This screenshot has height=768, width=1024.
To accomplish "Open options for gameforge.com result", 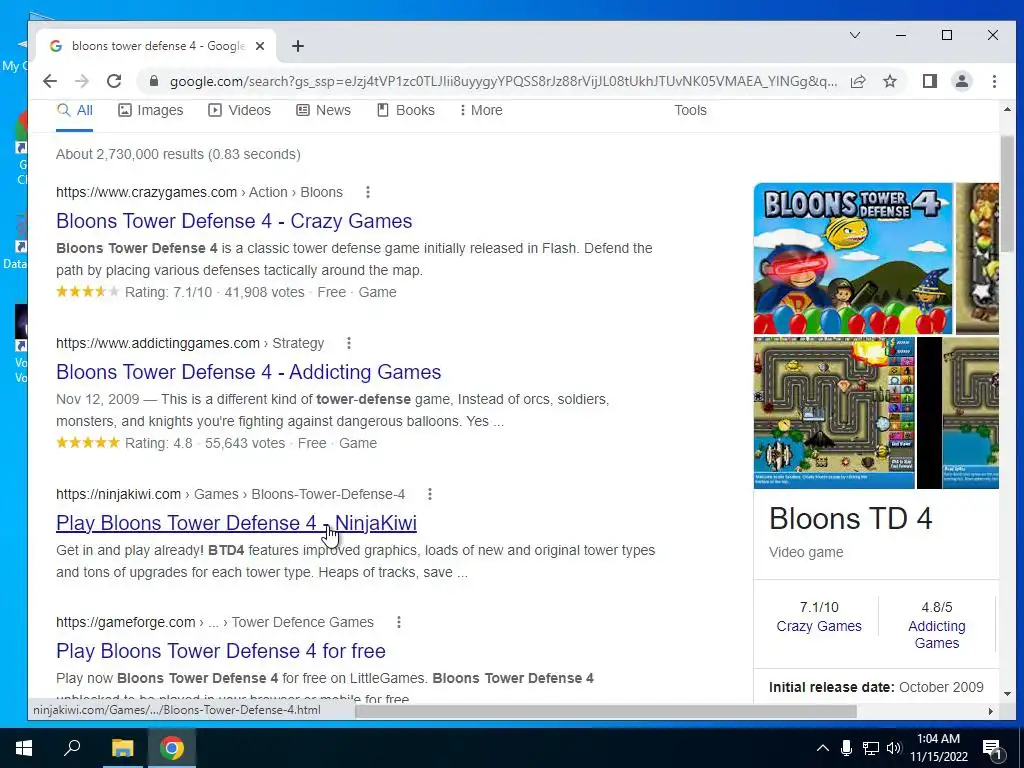I will click(x=398, y=622).
